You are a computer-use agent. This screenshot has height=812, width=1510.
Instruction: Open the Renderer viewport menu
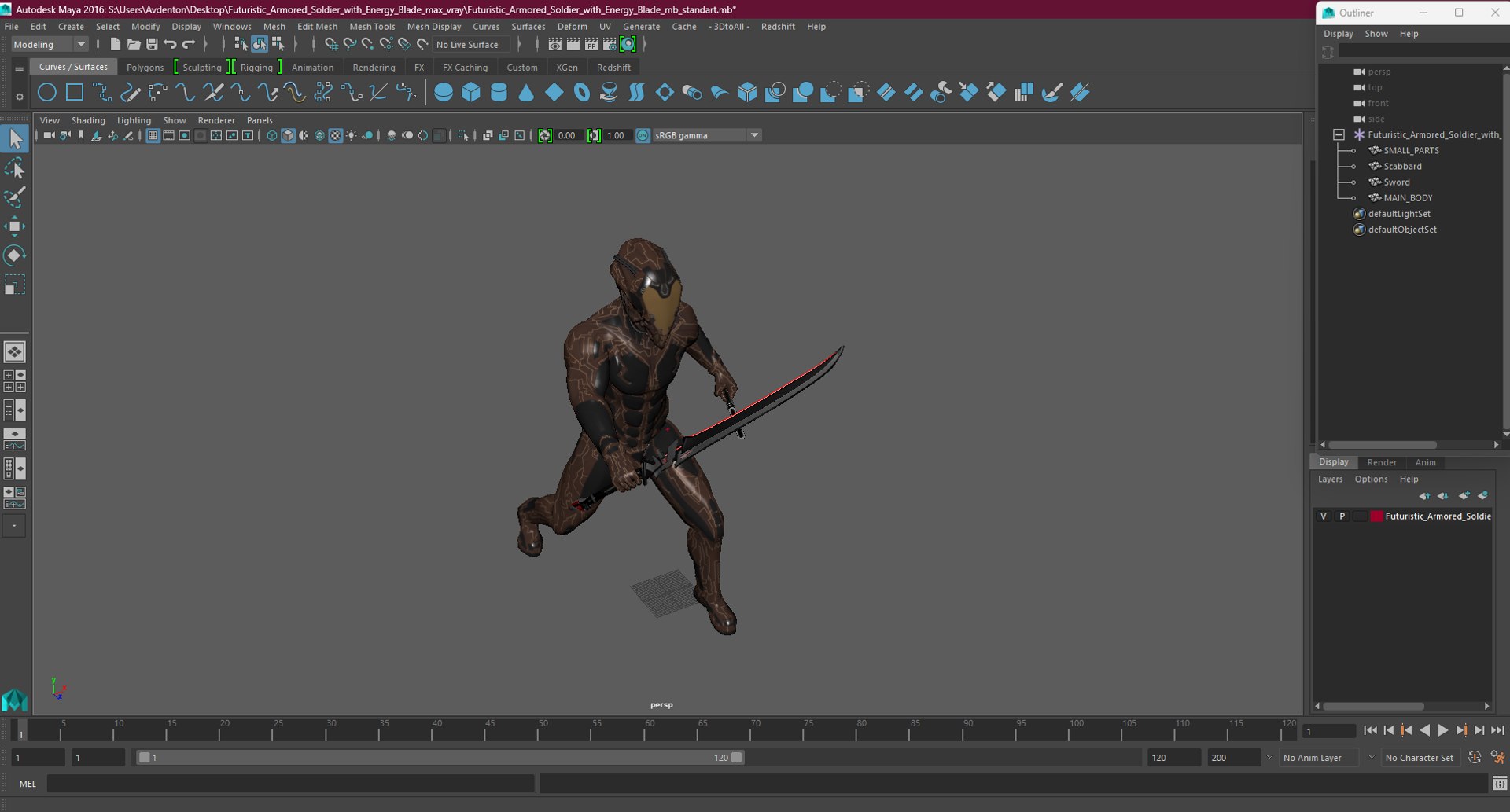[216, 121]
